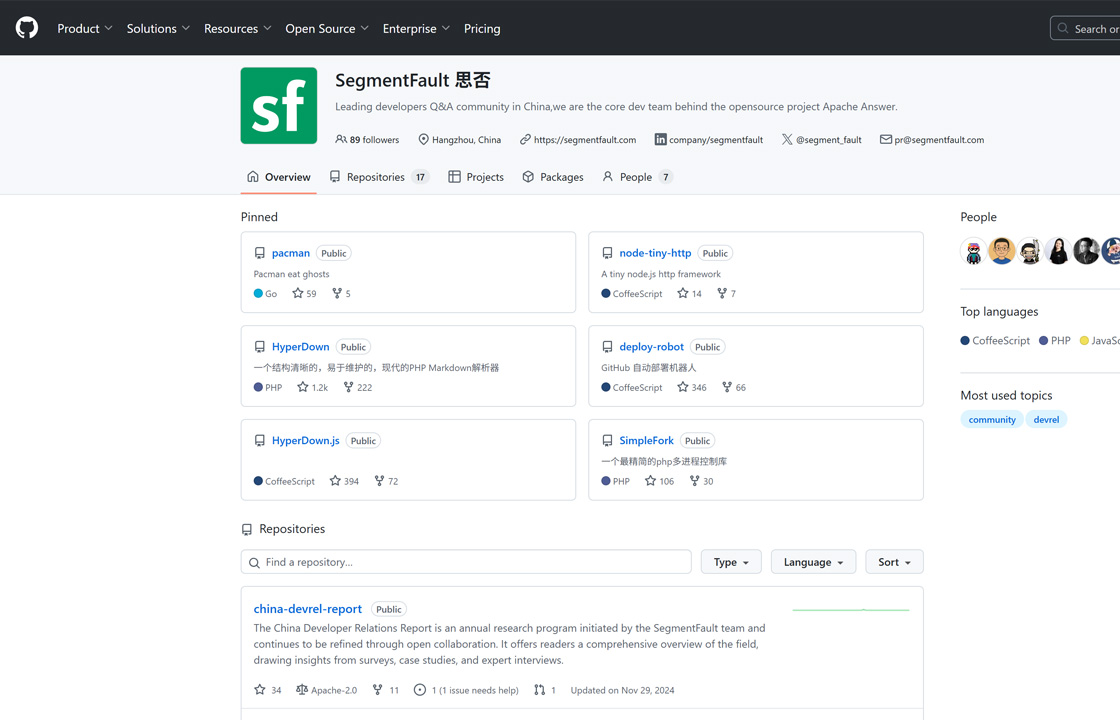
Task: Open the pacman repository link
Action: [291, 253]
